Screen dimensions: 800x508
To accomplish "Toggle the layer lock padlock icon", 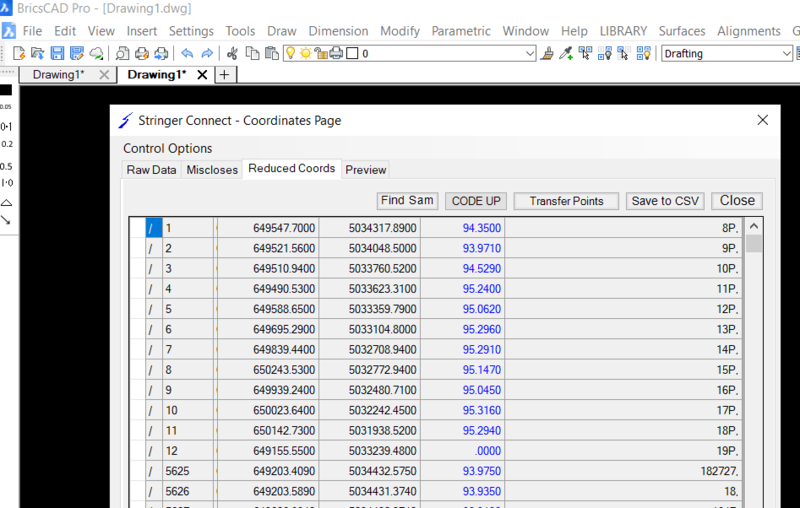I will coord(321,53).
